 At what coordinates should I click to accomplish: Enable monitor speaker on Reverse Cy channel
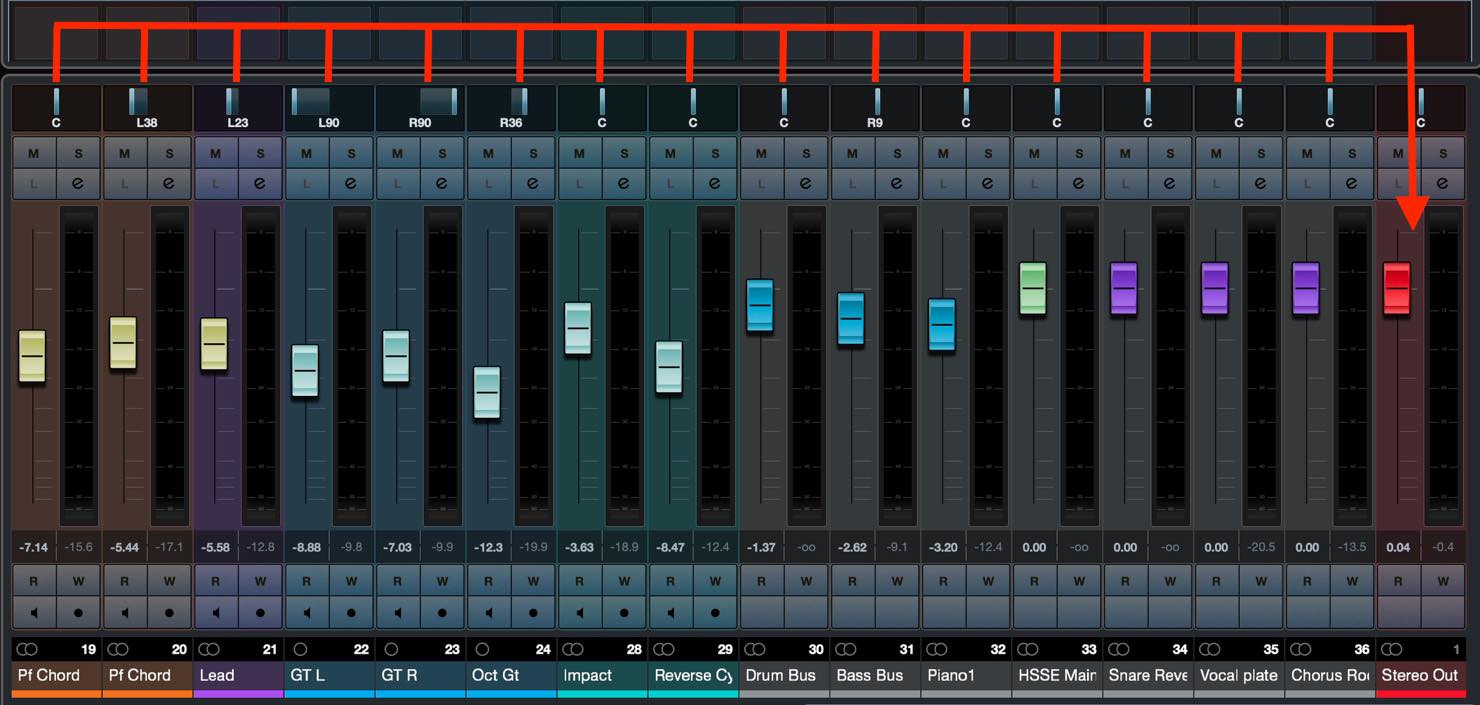coord(670,612)
